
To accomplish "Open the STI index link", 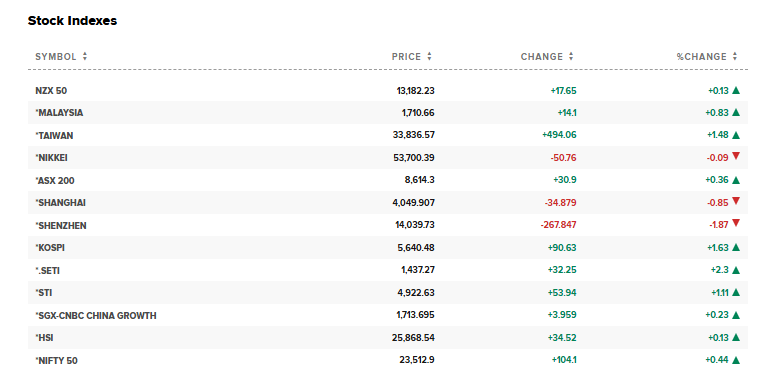I will click(44, 293).
